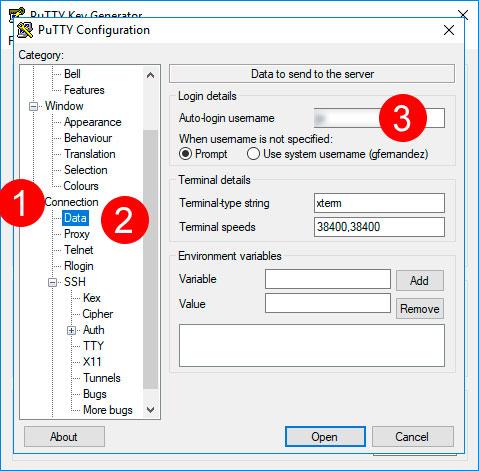The height and width of the screenshot is (471, 479).
Task: Click the category tree scrollbar thumb
Action: point(150,259)
